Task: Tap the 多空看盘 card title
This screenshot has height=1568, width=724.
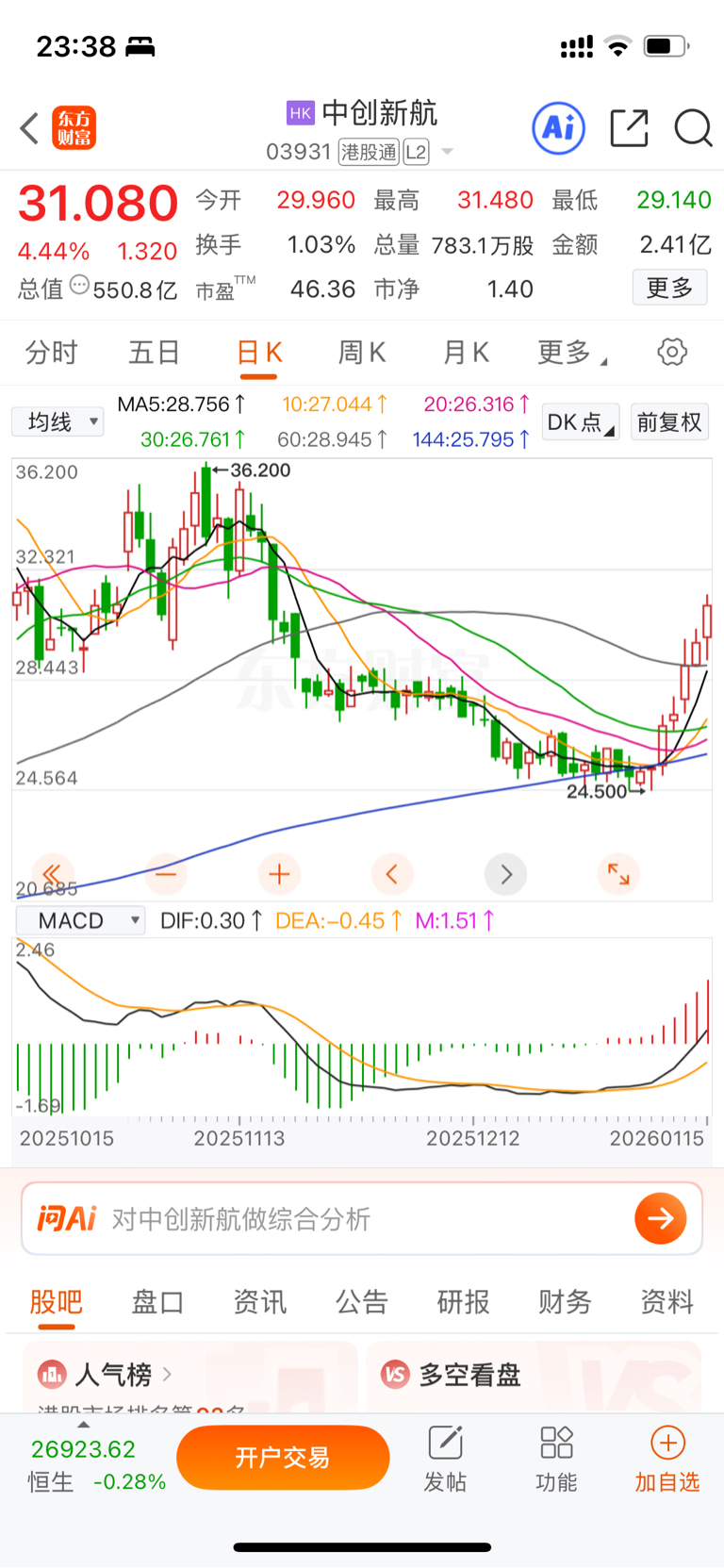Action: (x=469, y=1375)
